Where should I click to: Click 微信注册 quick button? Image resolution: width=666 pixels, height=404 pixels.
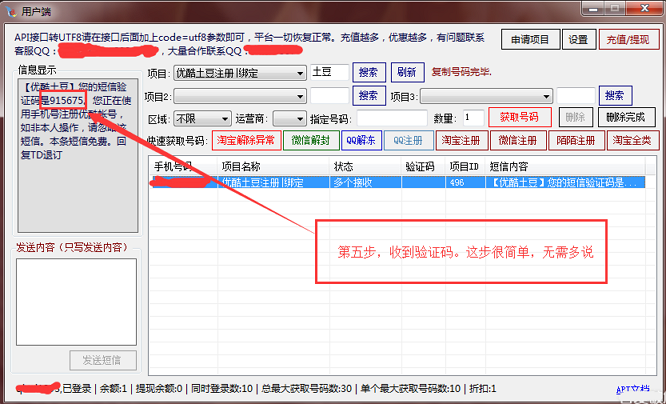(518, 141)
